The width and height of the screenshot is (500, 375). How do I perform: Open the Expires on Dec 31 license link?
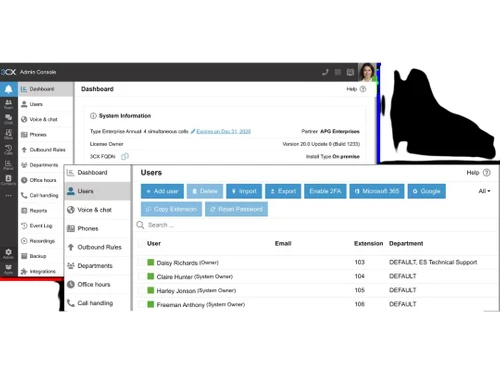(x=224, y=131)
